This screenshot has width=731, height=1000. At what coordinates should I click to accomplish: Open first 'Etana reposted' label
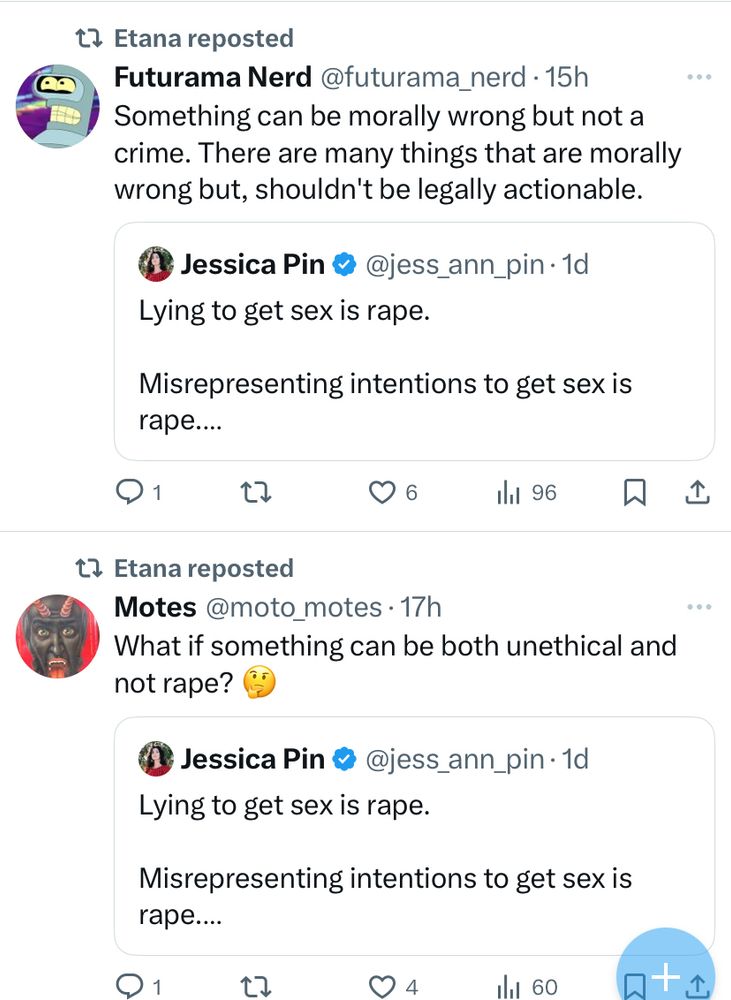coord(203,38)
